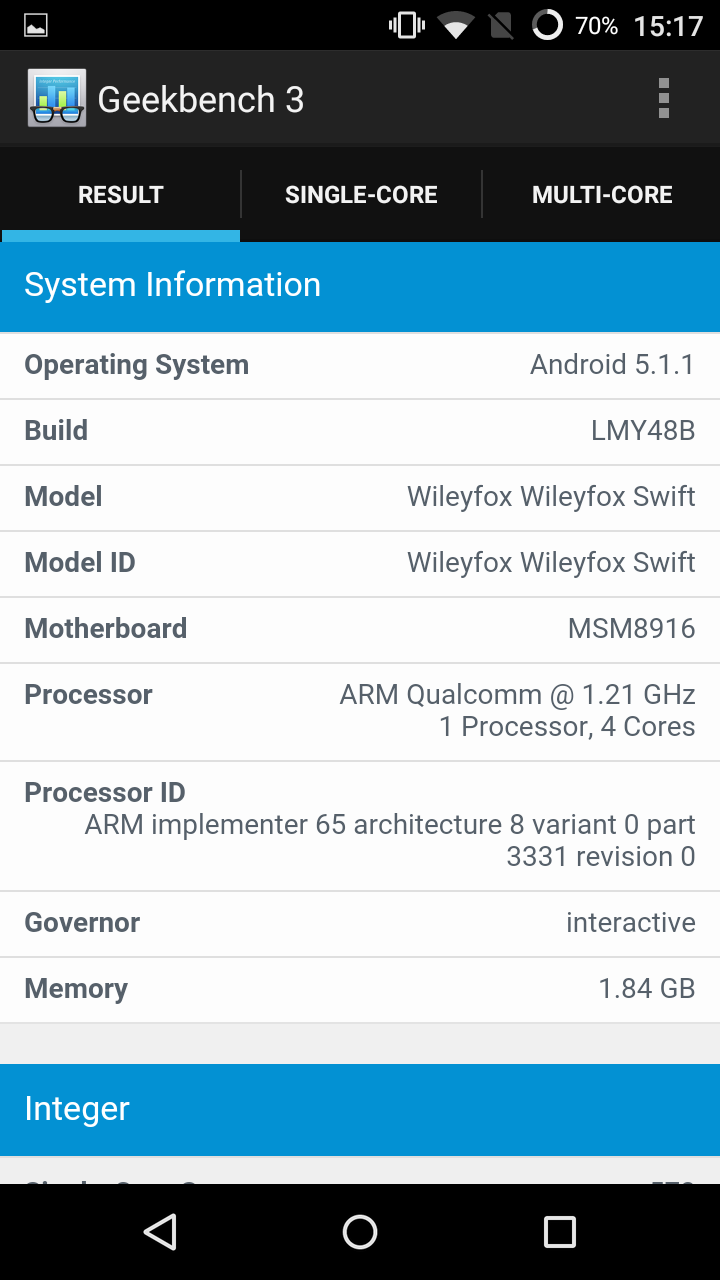Switch to the SINGLE-CORE tab
720x1280 pixels.
pyautogui.click(x=361, y=195)
